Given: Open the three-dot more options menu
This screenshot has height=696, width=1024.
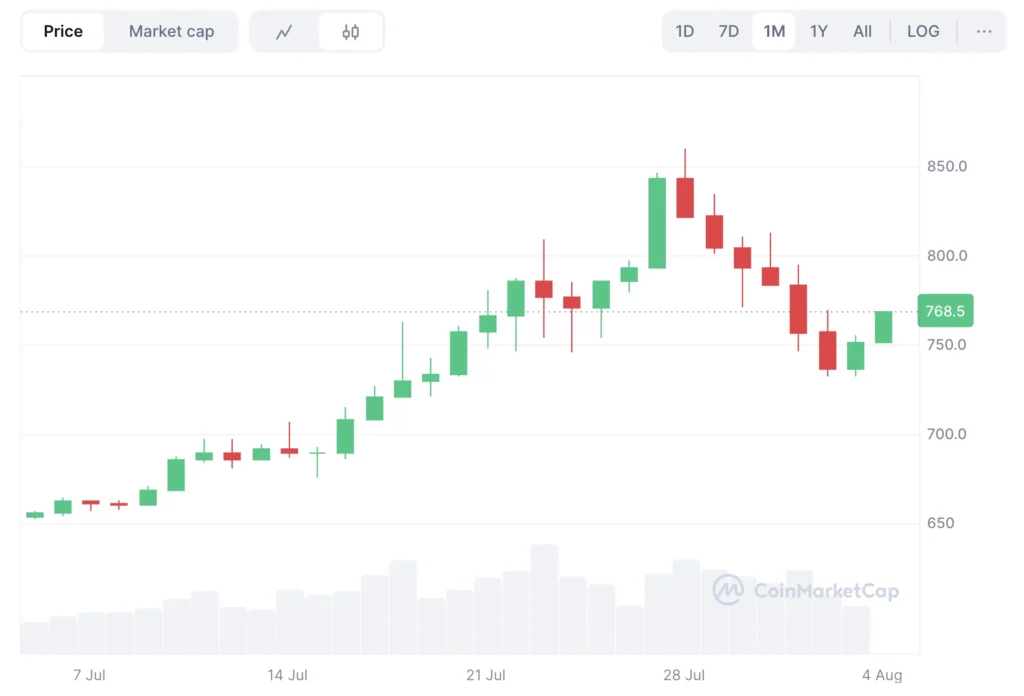Looking at the screenshot, I should (x=984, y=32).
